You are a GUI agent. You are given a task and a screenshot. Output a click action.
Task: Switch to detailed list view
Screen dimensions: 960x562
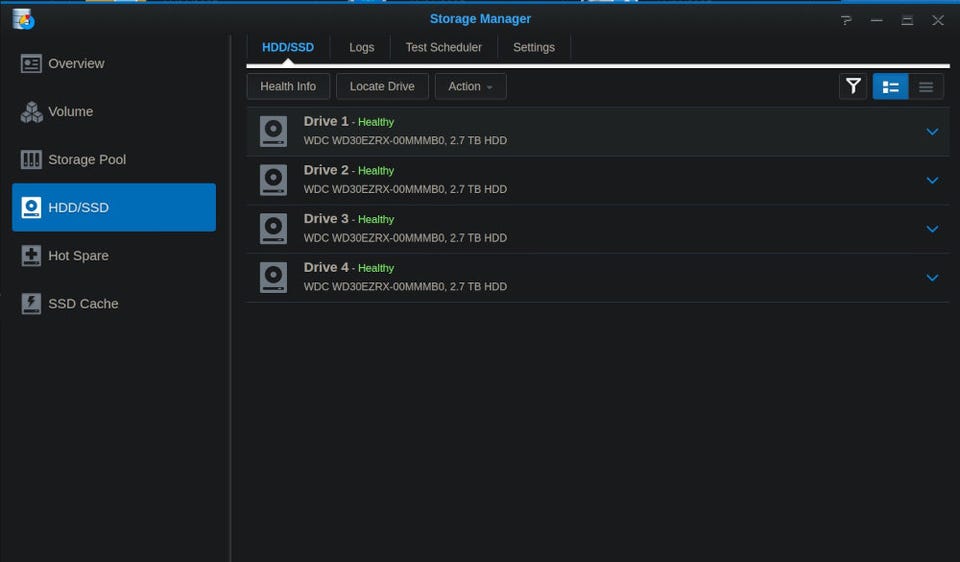click(x=890, y=87)
